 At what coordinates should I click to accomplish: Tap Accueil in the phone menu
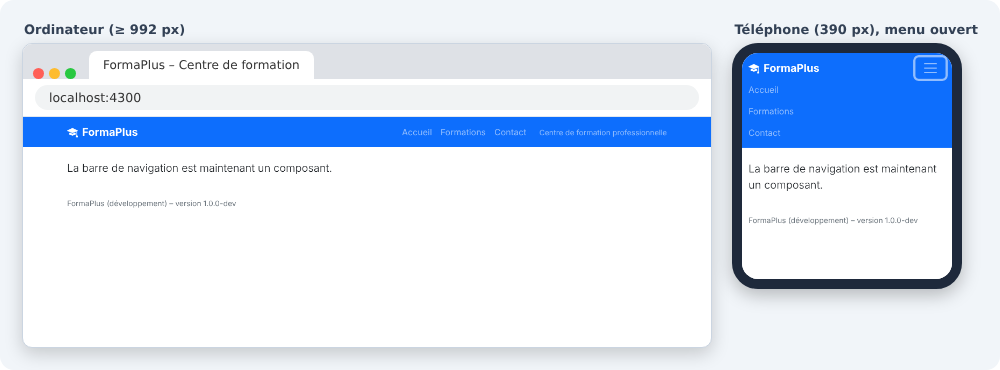(x=763, y=90)
